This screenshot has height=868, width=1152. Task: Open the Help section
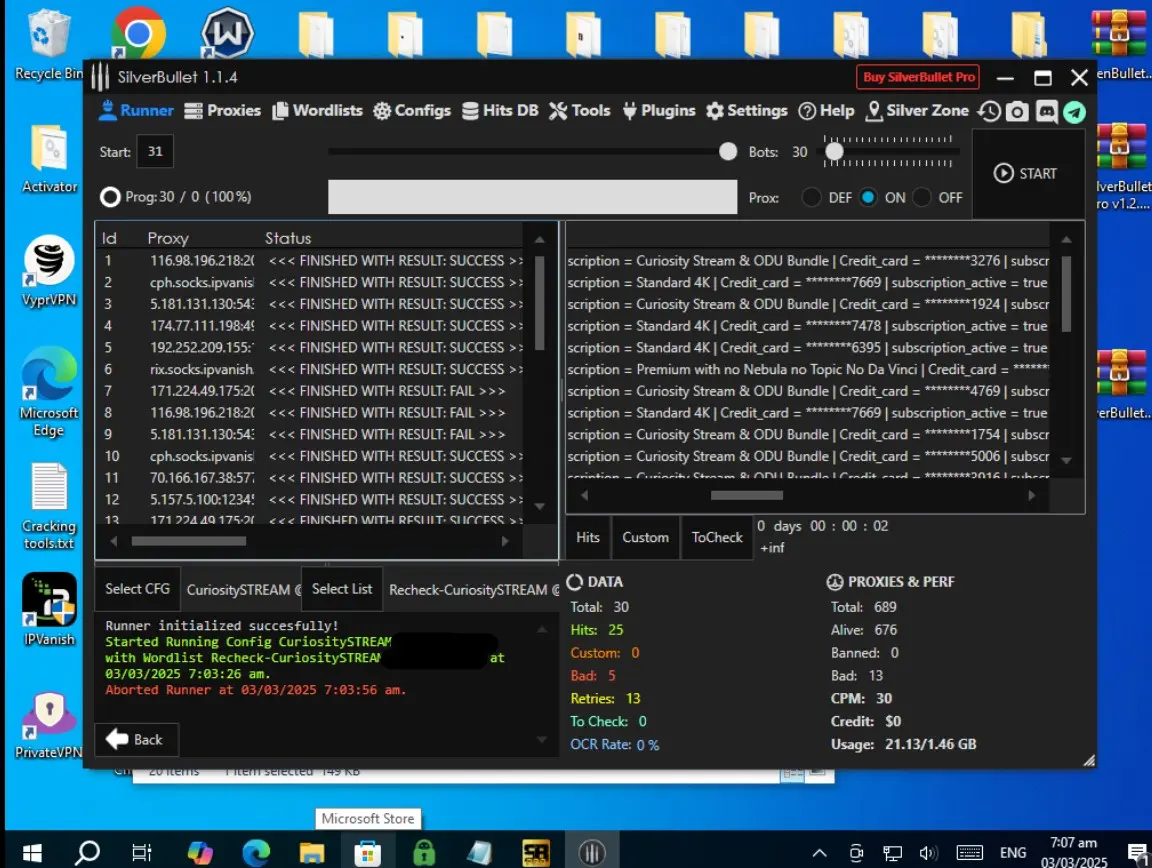827,110
